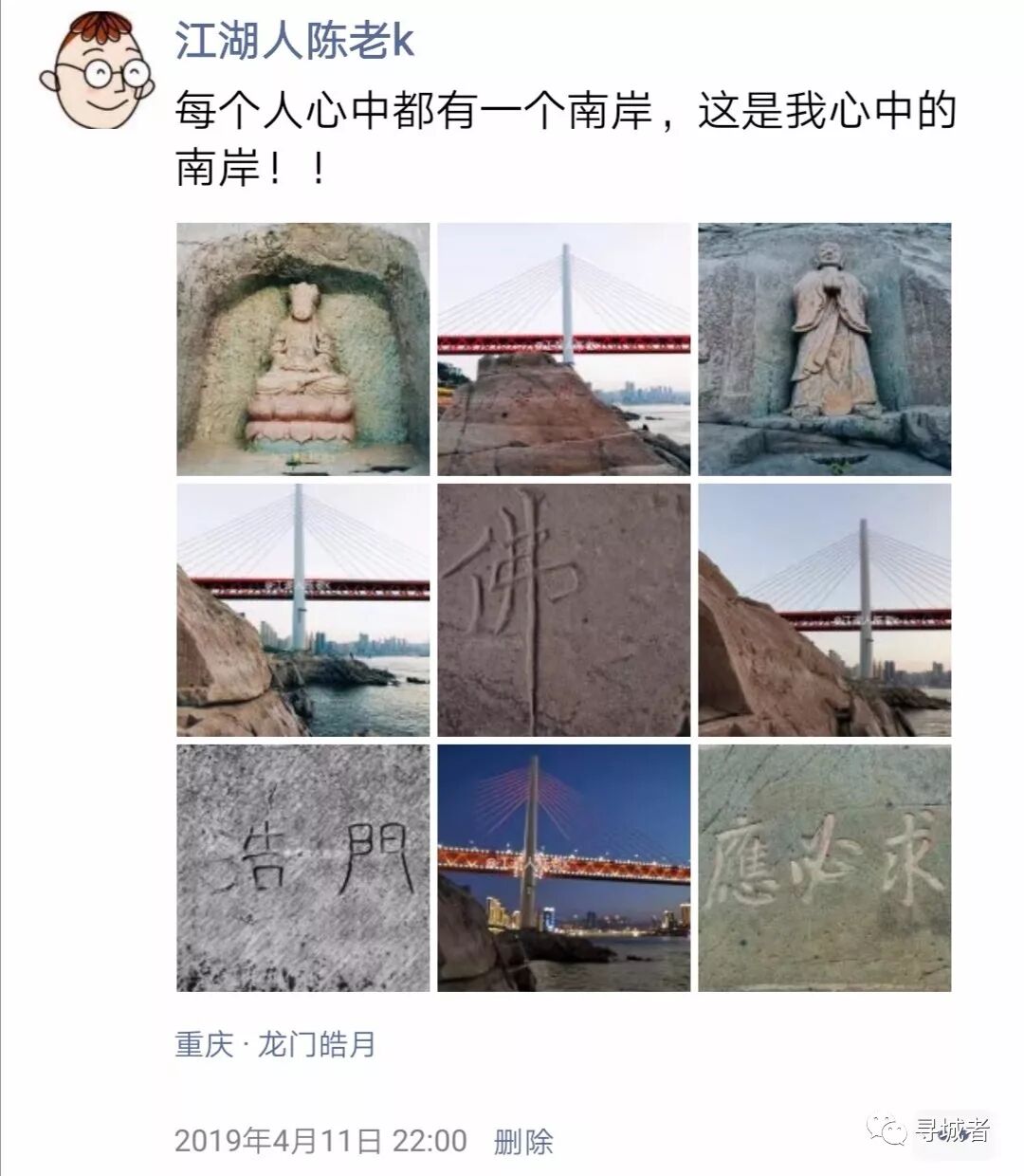The width and height of the screenshot is (1024, 1176).
Task: Open the 求必應 red inscription photo
Action: (825, 868)
